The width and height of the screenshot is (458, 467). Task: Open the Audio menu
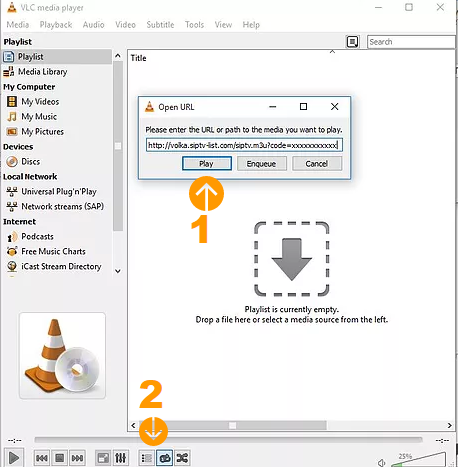93,25
